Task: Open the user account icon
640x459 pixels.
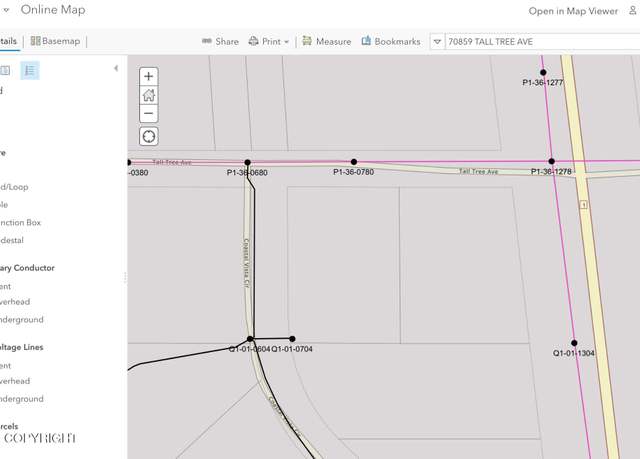Action: [633, 10]
